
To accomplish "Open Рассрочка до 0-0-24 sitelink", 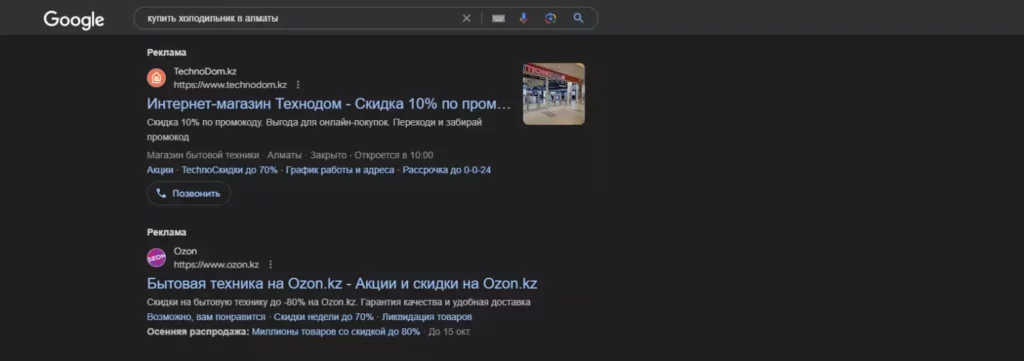I will 447,170.
